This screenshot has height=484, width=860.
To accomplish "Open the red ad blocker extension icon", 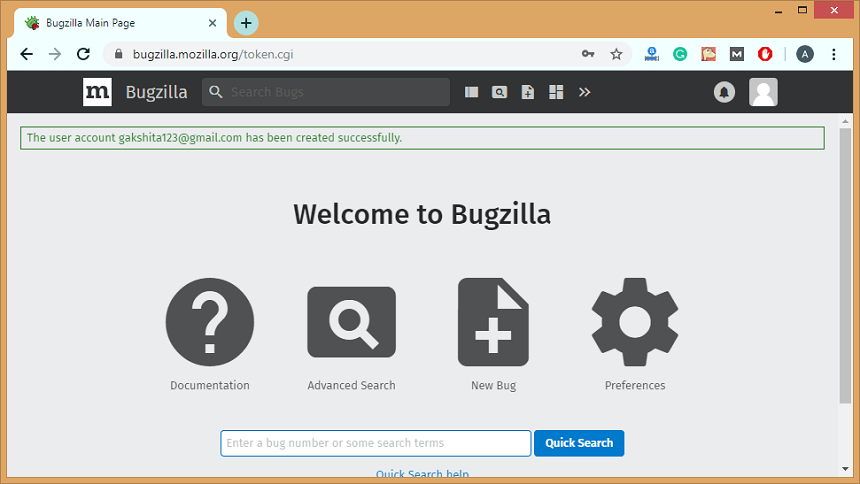I will click(x=765, y=54).
